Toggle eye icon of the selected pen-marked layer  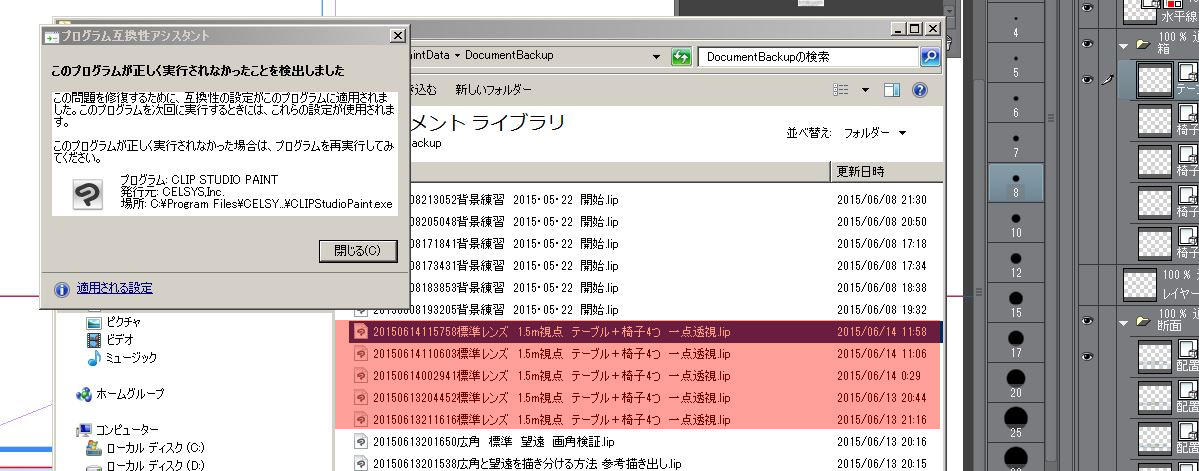[x=1087, y=80]
